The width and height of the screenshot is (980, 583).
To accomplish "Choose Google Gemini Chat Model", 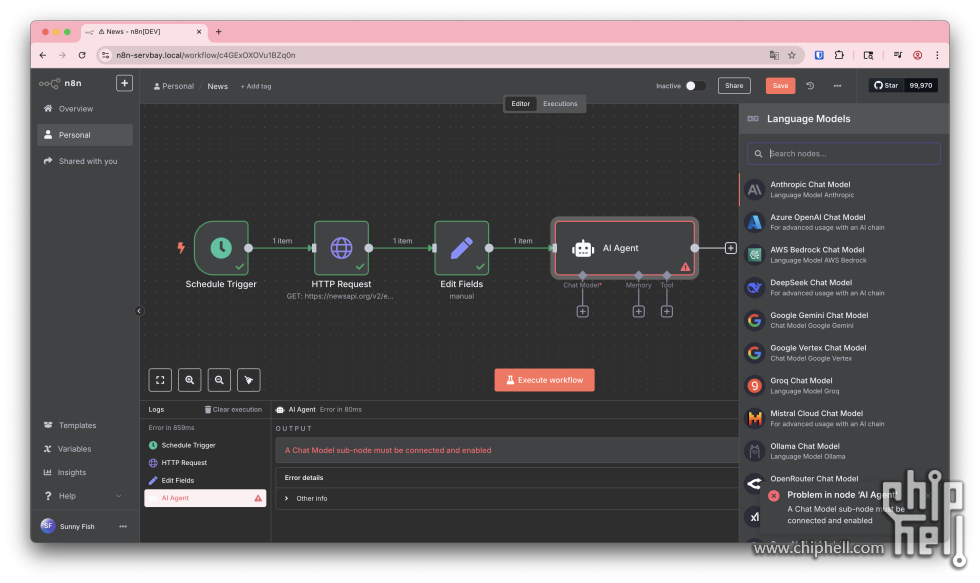I will click(x=844, y=320).
